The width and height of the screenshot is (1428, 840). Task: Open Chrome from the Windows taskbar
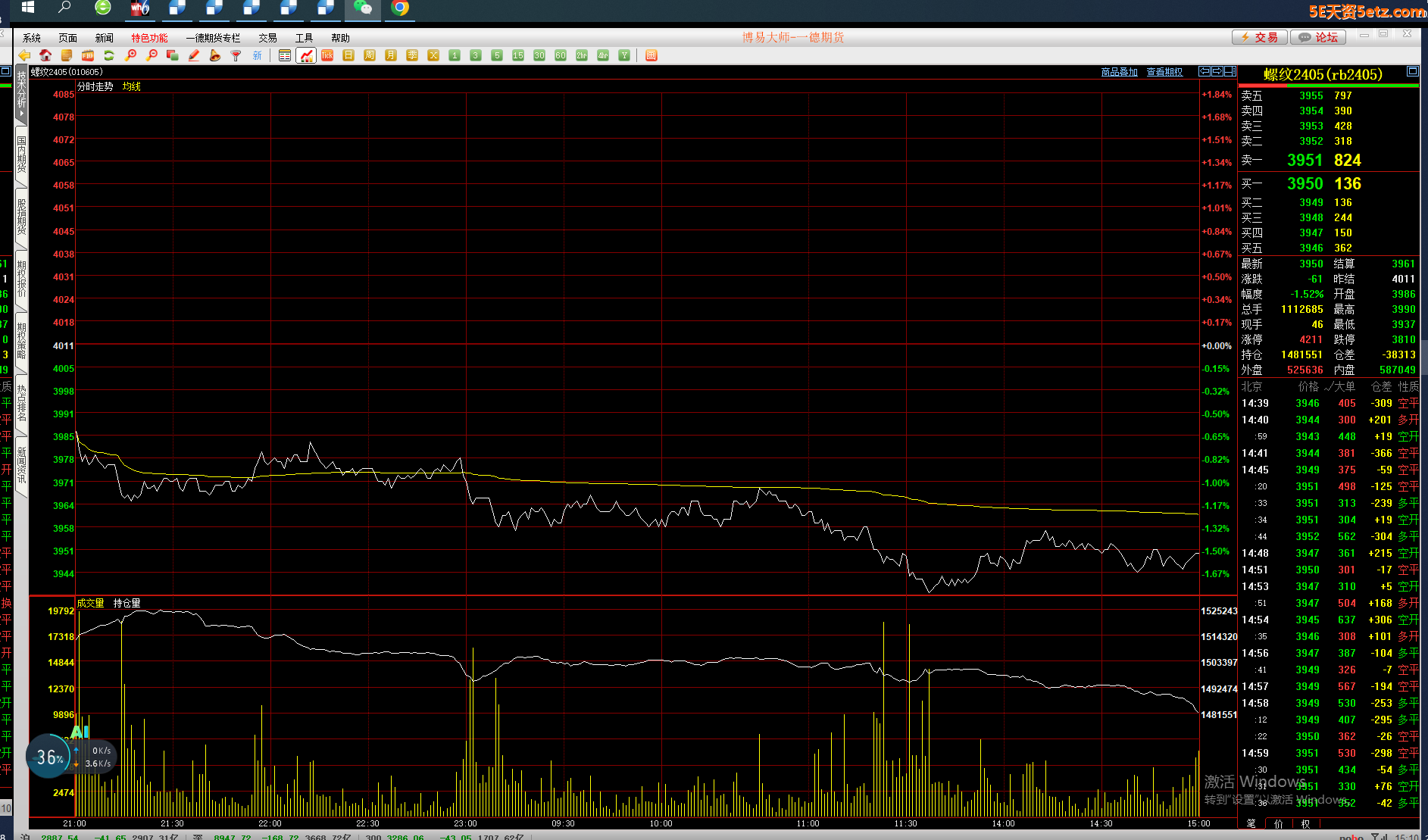(x=400, y=8)
